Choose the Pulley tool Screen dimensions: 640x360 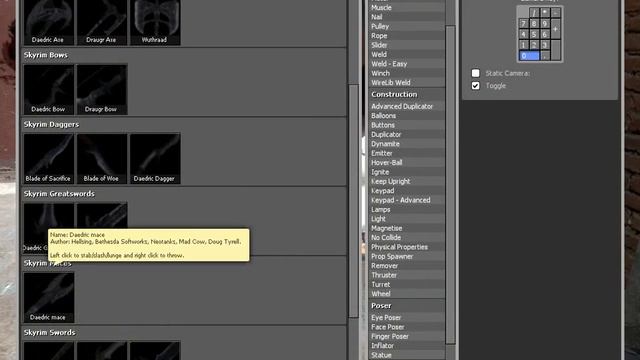click(x=407, y=26)
